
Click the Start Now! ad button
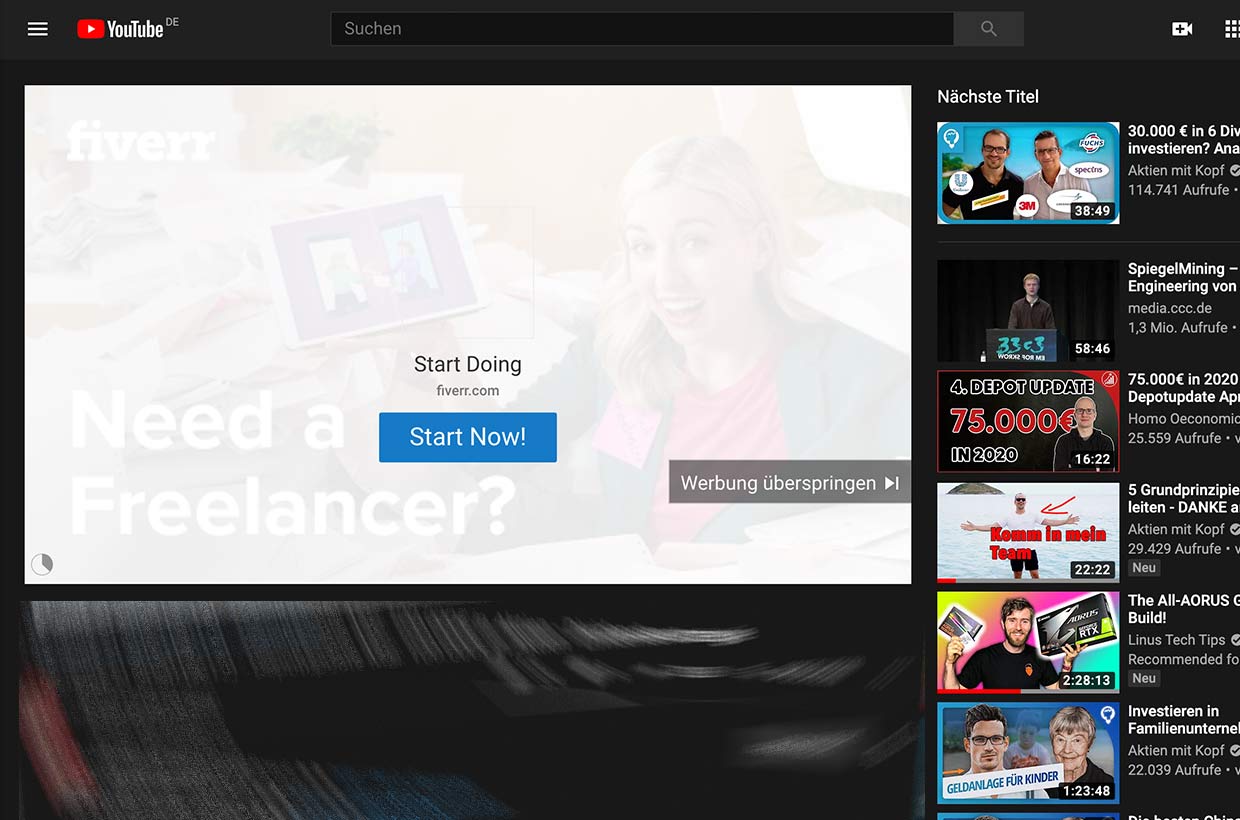point(468,437)
